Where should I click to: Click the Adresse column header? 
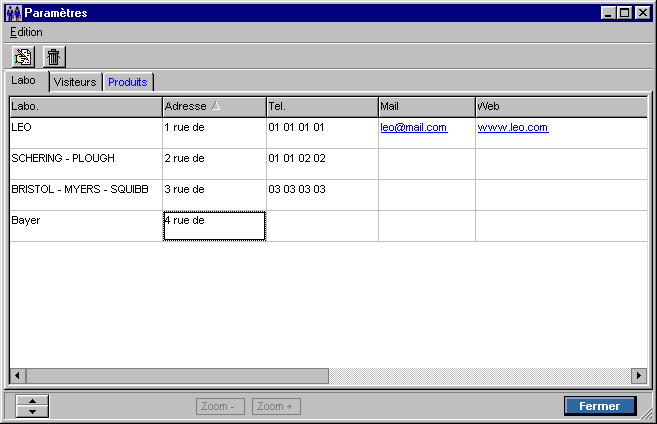[x=214, y=107]
